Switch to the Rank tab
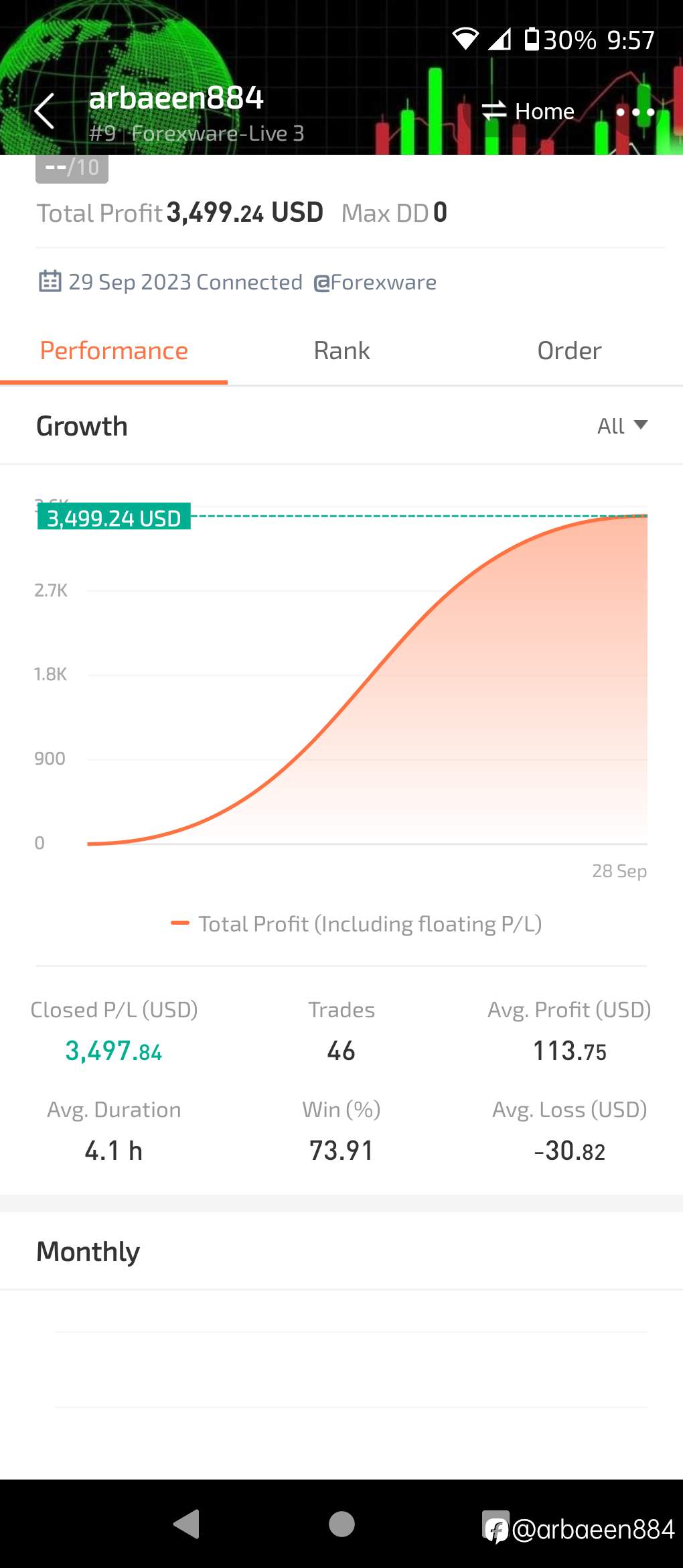The height and width of the screenshot is (1568, 683). (341, 350)
